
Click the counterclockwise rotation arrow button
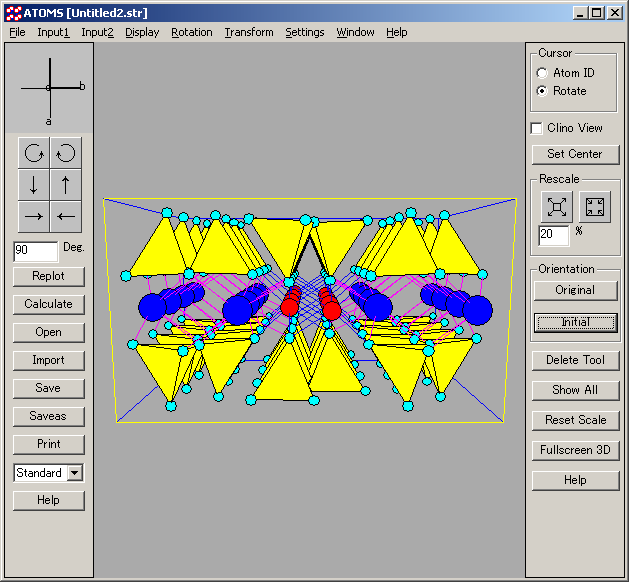65,153
